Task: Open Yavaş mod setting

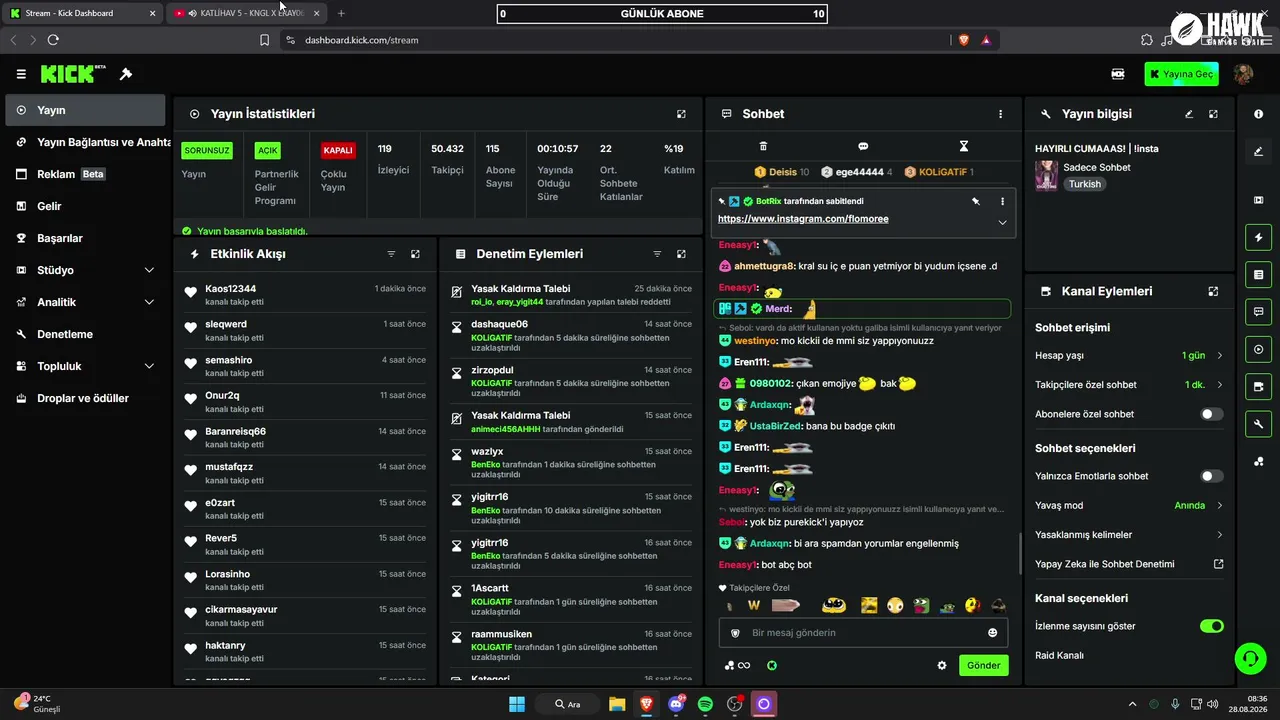Action: pyautogui.click(x=1129, y=505)
